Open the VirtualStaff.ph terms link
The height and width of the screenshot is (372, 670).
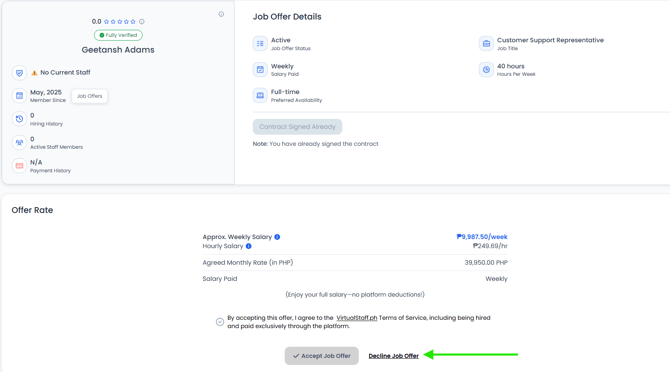(x=357, y=318)
